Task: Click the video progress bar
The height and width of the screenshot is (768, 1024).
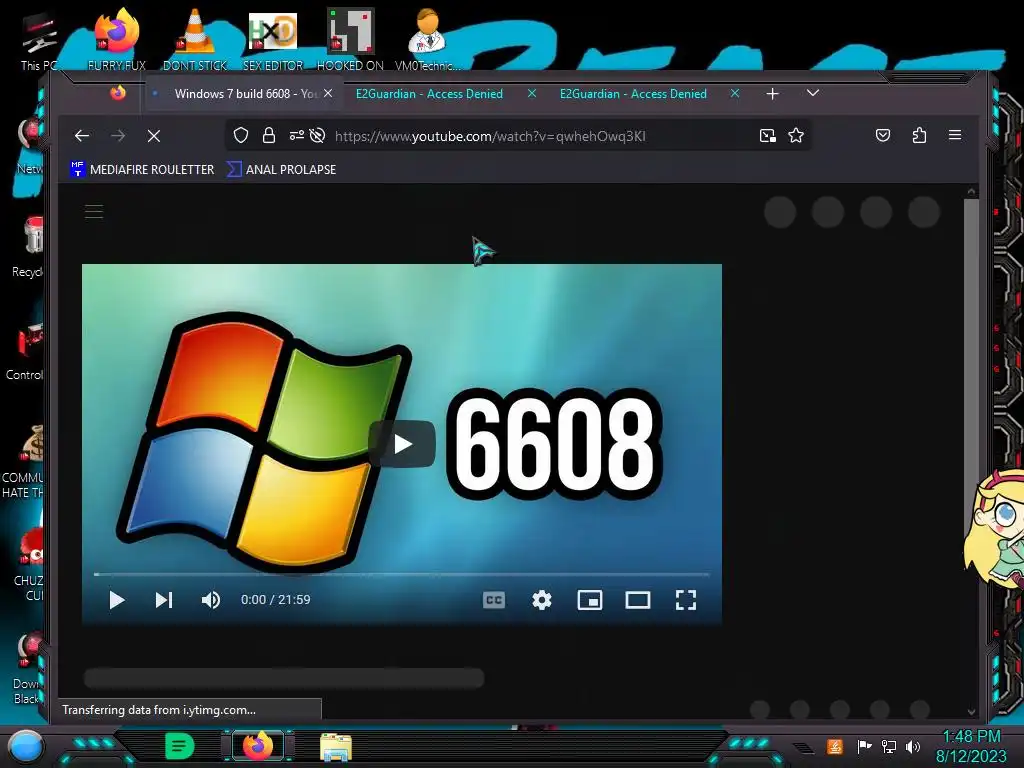Action: (402, 574)
